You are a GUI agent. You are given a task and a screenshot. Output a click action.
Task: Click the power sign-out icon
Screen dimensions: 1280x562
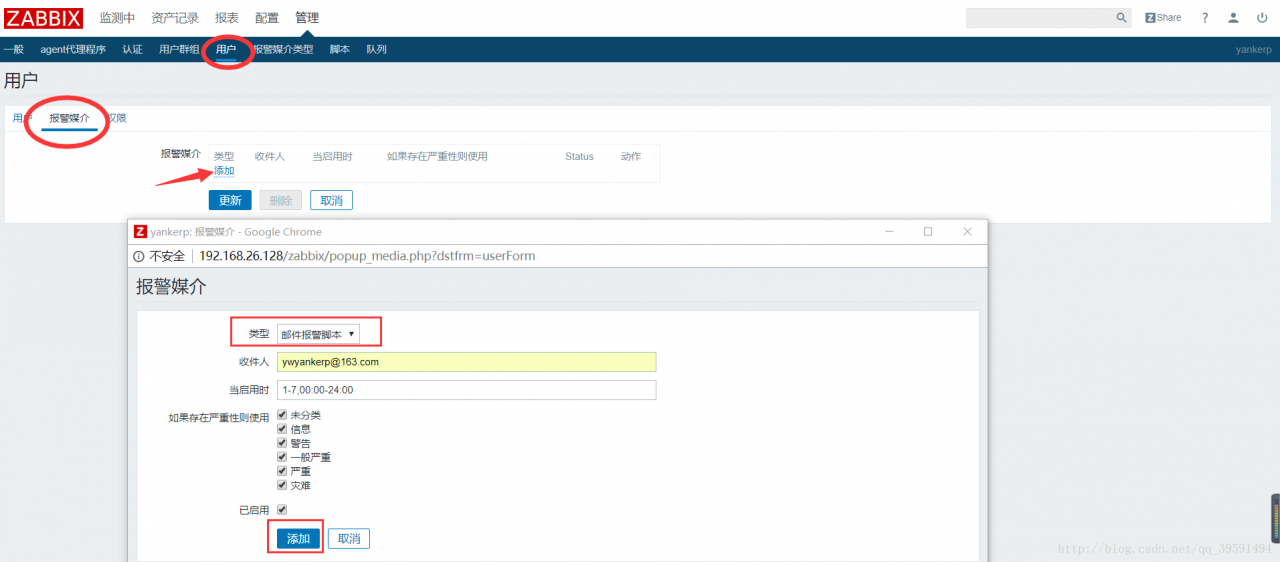click(1262, 18)
